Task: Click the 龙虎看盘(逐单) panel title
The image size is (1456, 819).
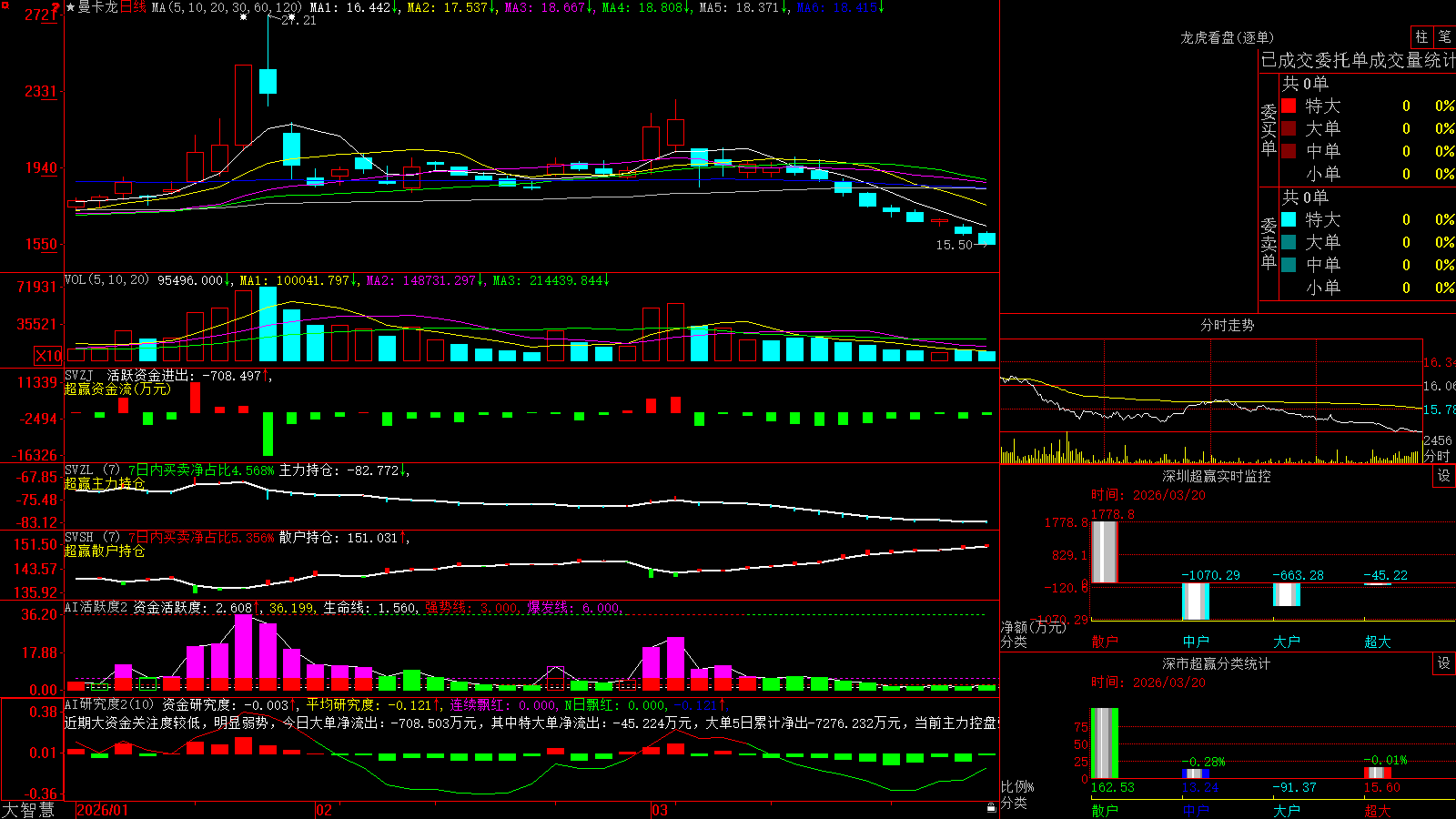Action: point(1227,37)
